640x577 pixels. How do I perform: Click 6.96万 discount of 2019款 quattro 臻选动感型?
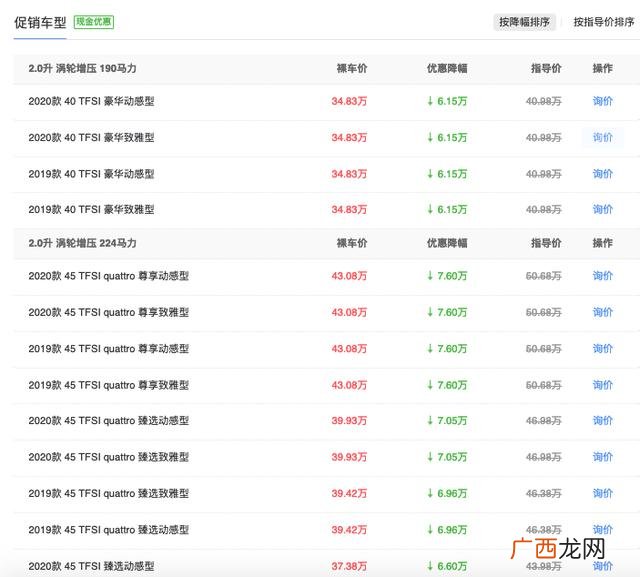click(447, 530)
